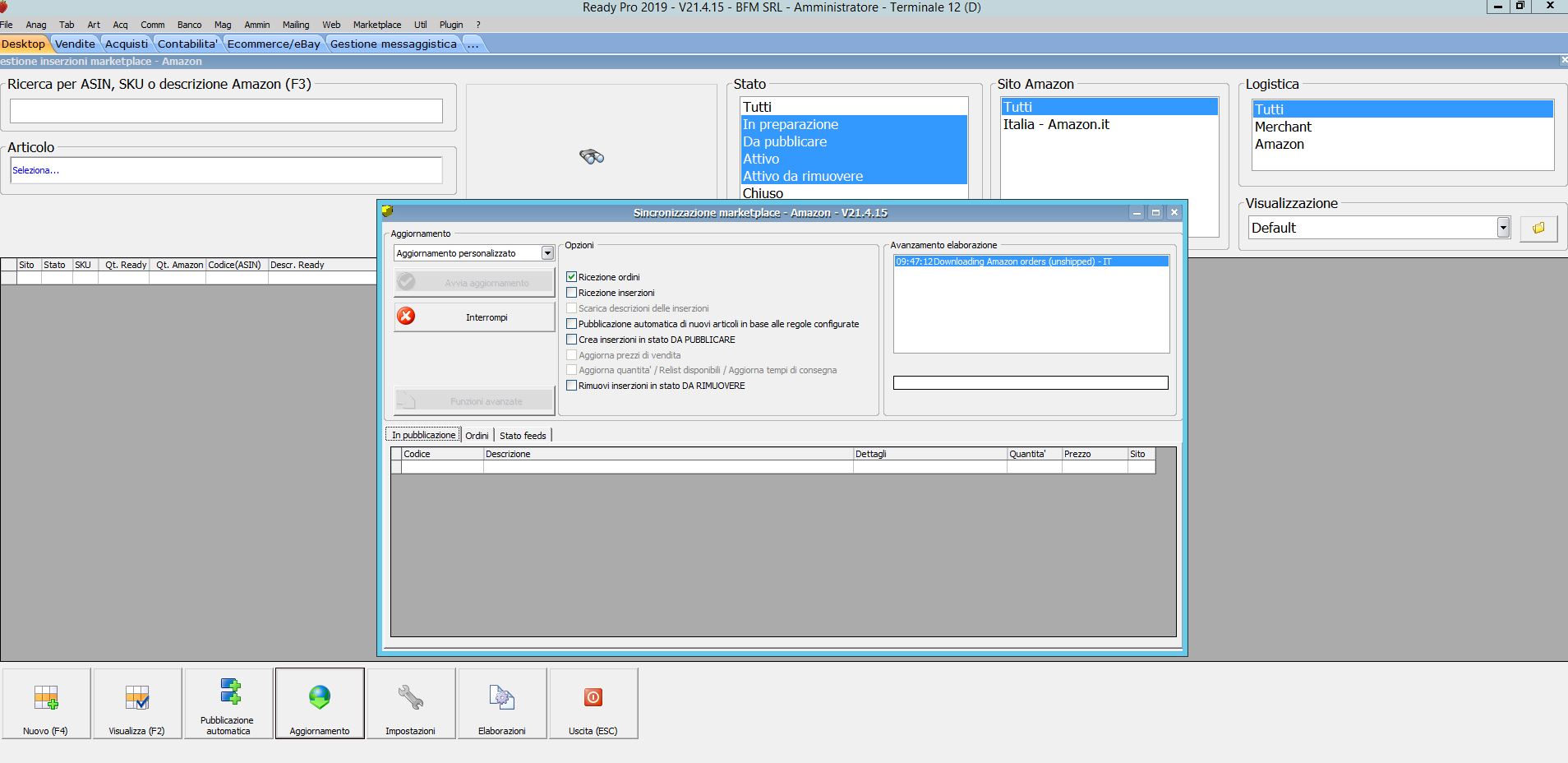This screenshot has height=763, width=1568.
Task: Select the Ordini tab in sync dialog
Action: point(477,435)
